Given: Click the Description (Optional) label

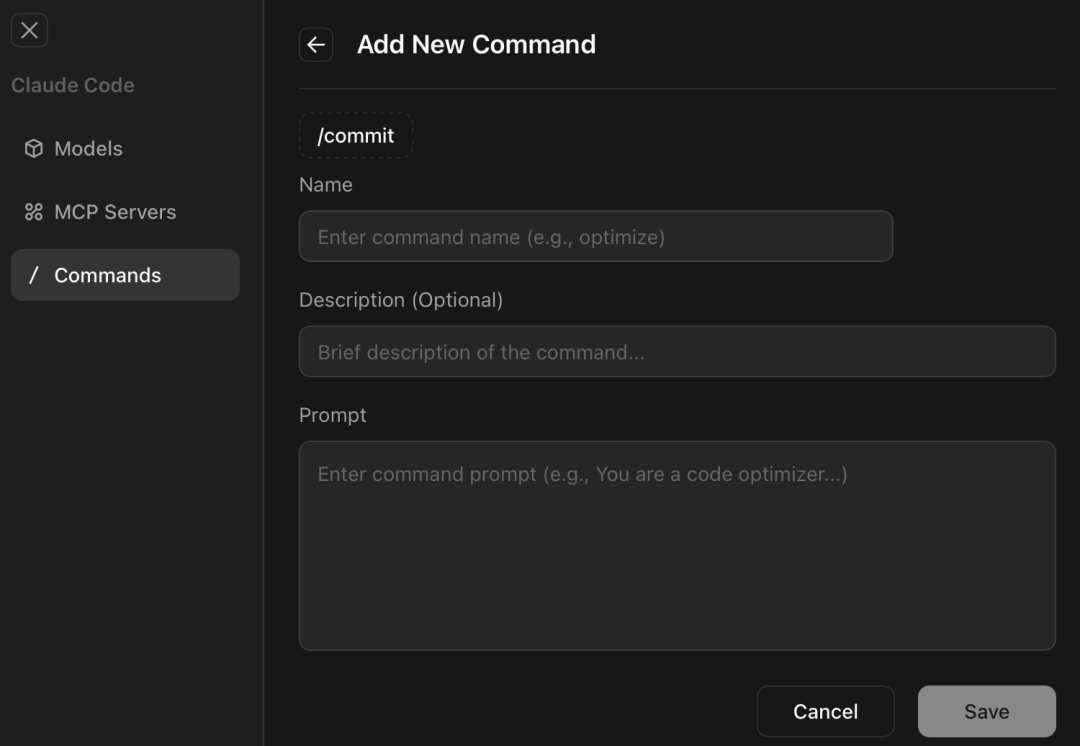Looking at the screenshot, I should click(x=401, y=299).
